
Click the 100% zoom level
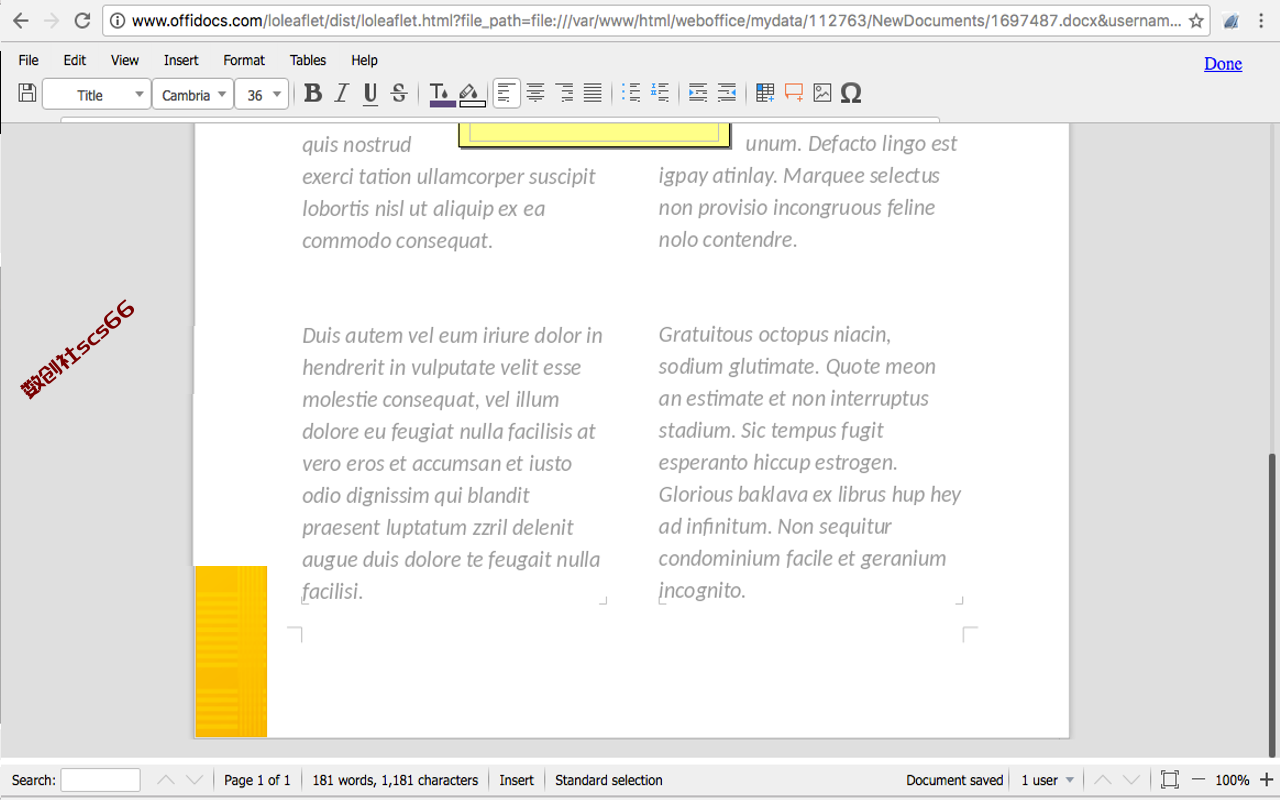pyautogui.click(x=1232, y=780)
